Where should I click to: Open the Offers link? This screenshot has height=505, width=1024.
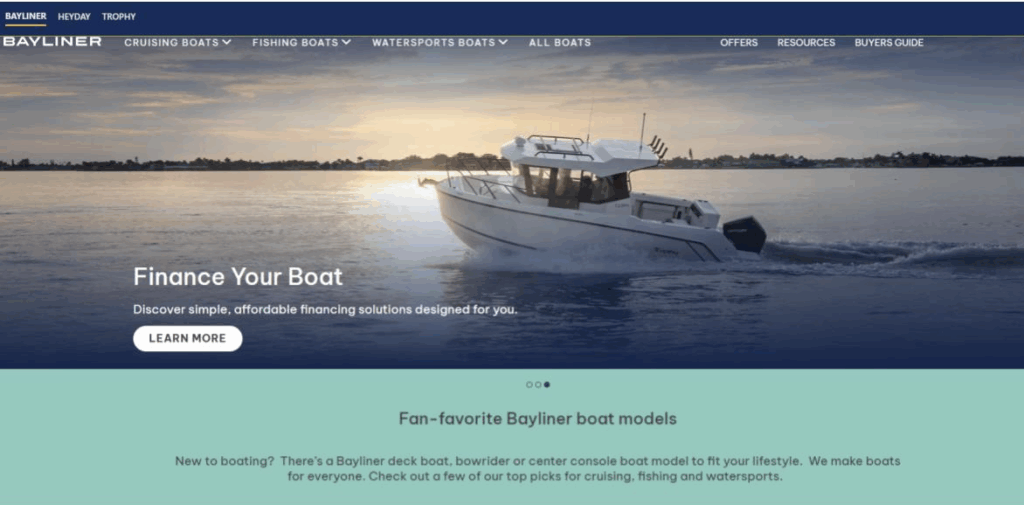(x=739, y=42)
